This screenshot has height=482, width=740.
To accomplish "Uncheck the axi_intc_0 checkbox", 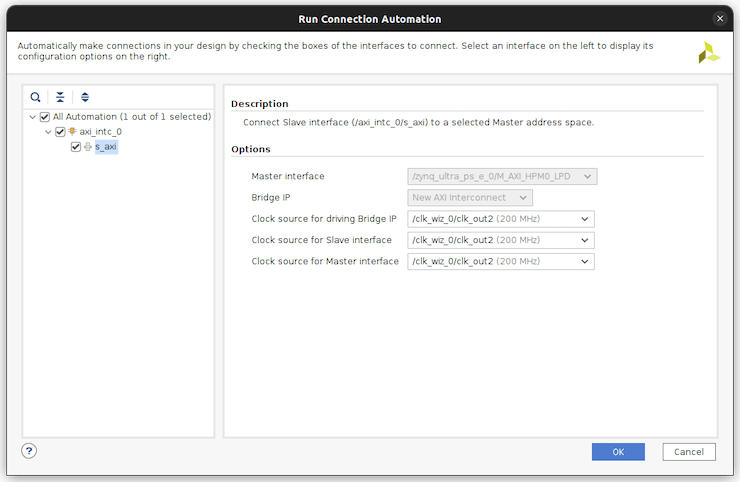I will [x=60, y=132].
